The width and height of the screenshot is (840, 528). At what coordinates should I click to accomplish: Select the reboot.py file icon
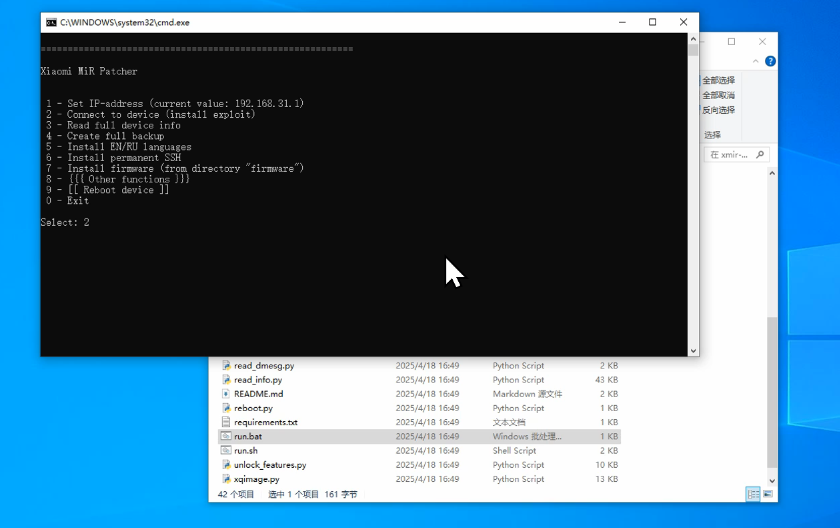pyautogui.click(x=226, y=408)
